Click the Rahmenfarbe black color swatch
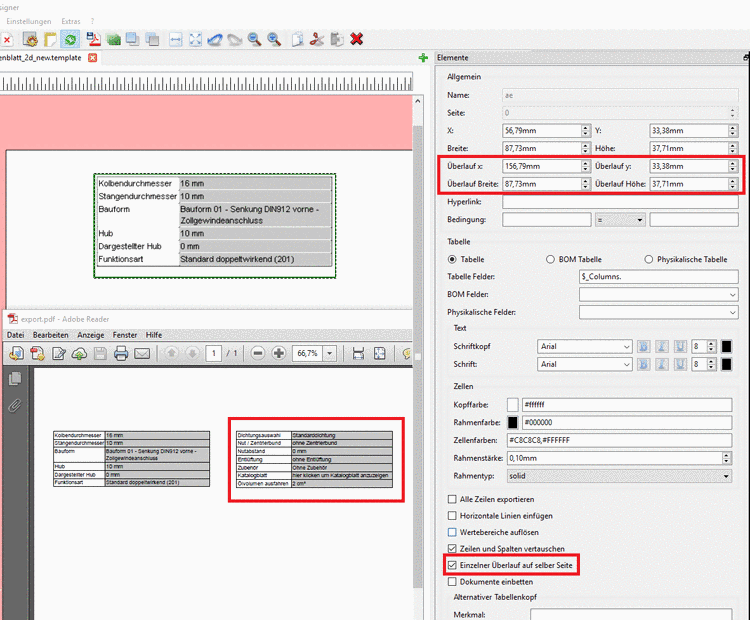Viewport: 750px width, 620px height. click(x=513, y=422)
